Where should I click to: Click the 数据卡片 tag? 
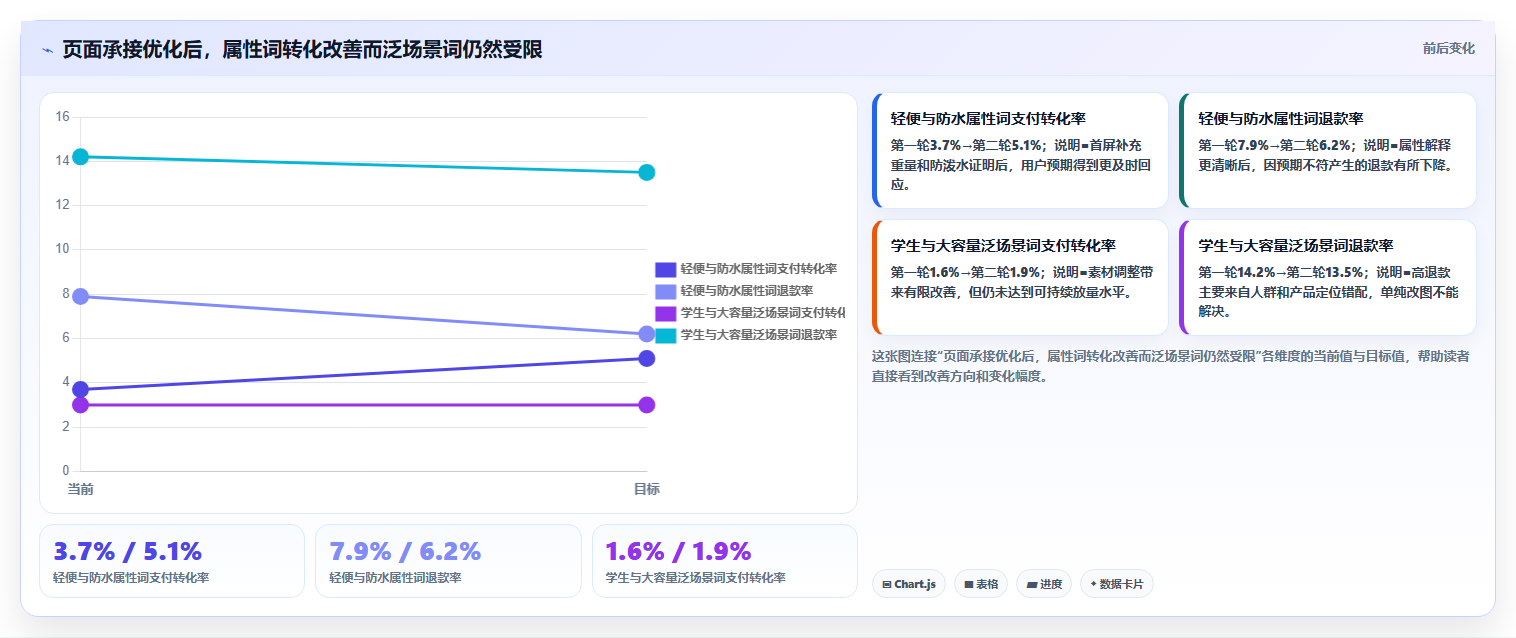coord(1116,584)
